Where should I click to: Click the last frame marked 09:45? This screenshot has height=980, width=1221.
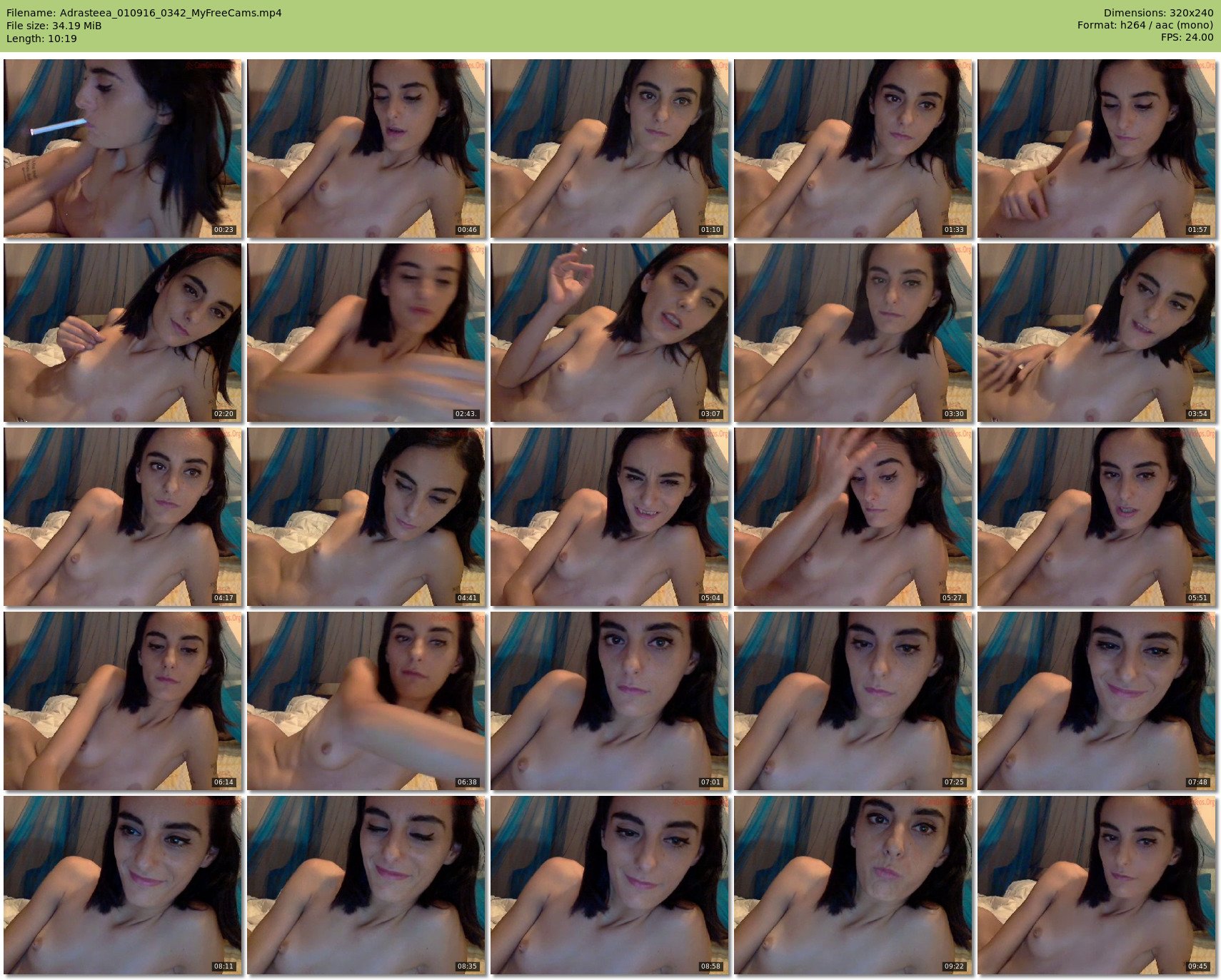1096,884
